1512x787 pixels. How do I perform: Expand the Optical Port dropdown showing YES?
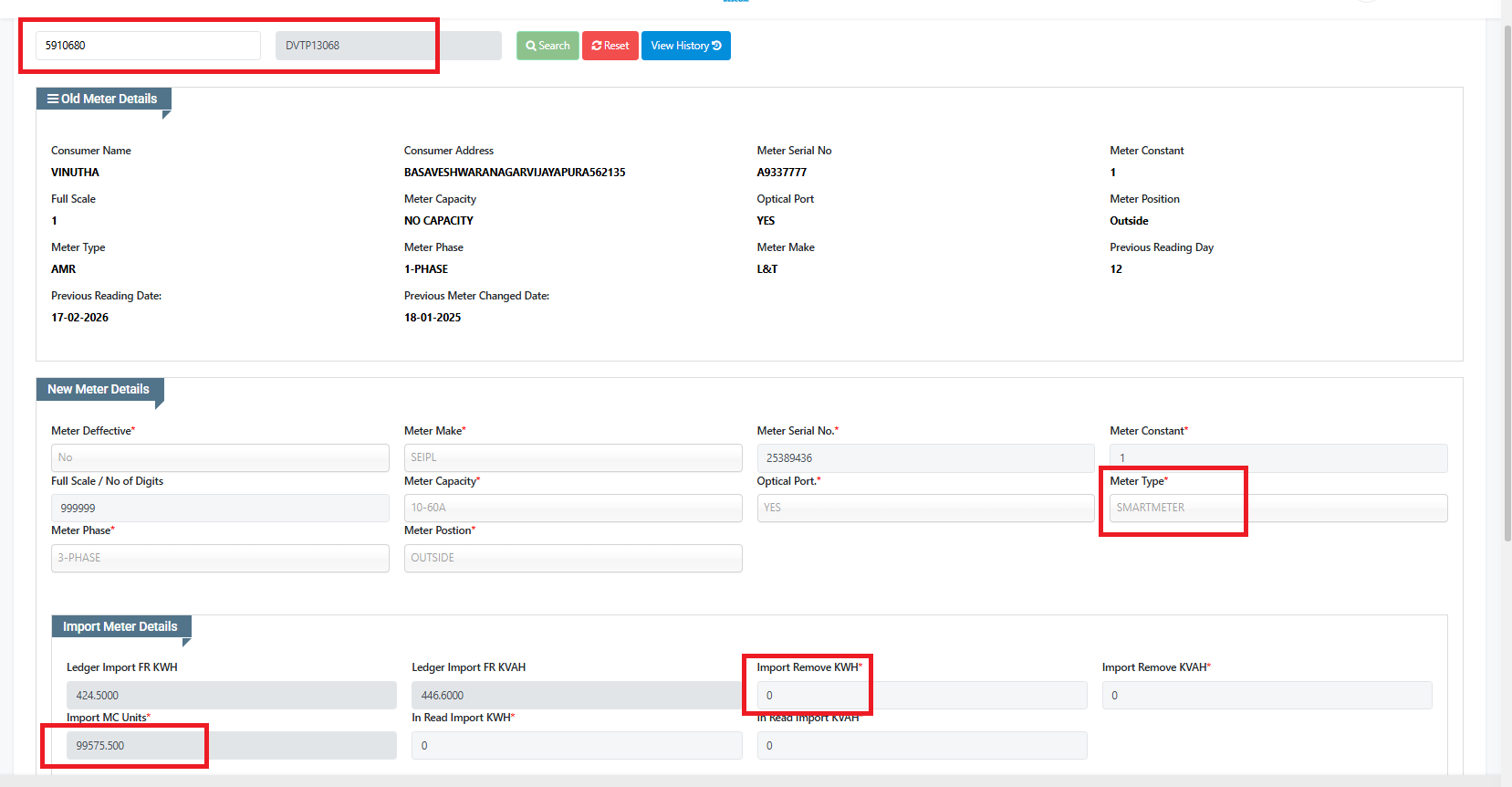tap(924, 508)
